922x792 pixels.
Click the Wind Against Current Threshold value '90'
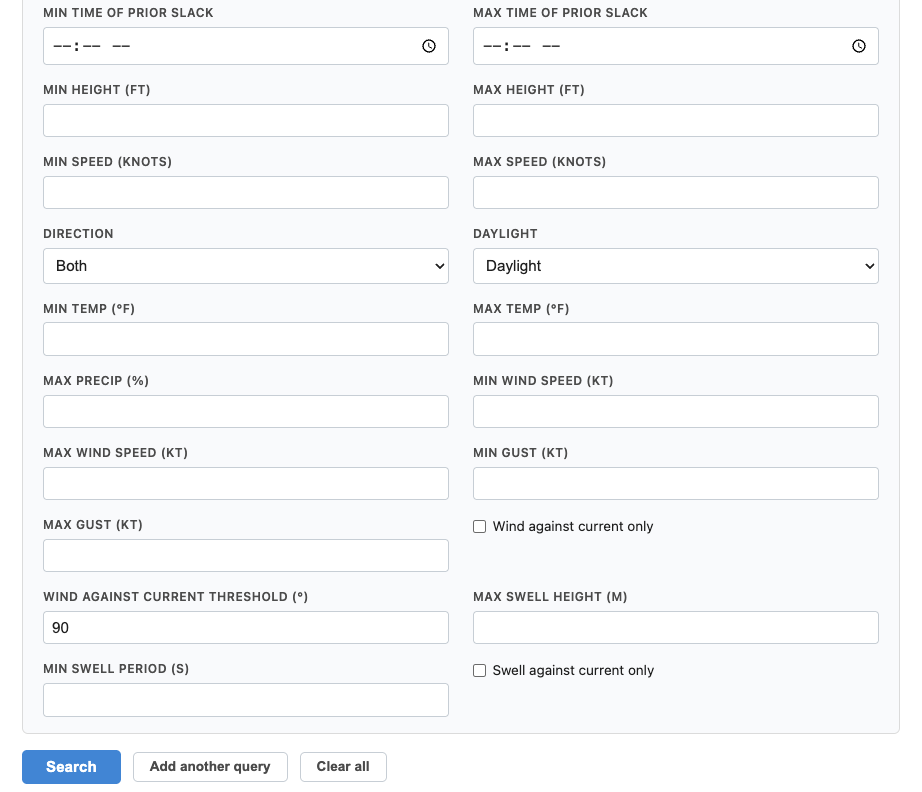246,627
